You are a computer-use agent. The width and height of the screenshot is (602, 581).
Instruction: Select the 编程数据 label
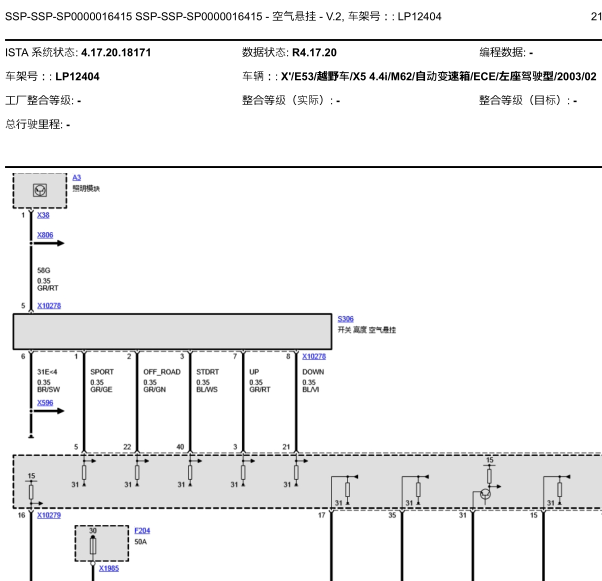502,53
